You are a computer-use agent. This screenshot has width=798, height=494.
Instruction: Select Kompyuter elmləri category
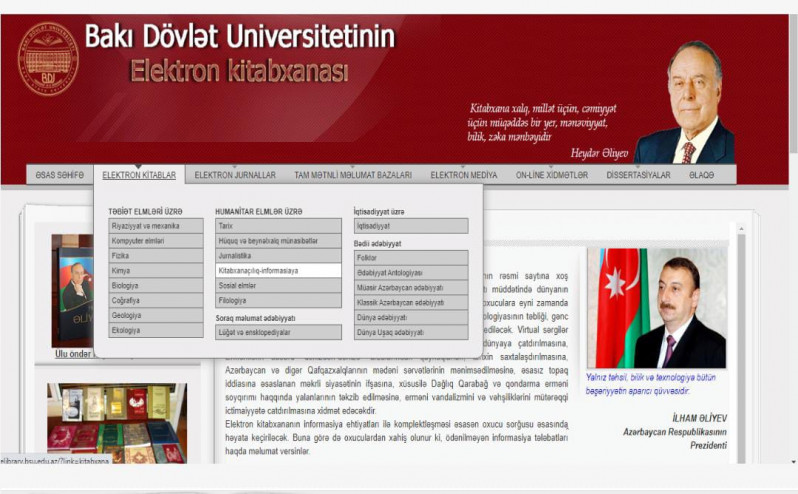tap(156, 241)
